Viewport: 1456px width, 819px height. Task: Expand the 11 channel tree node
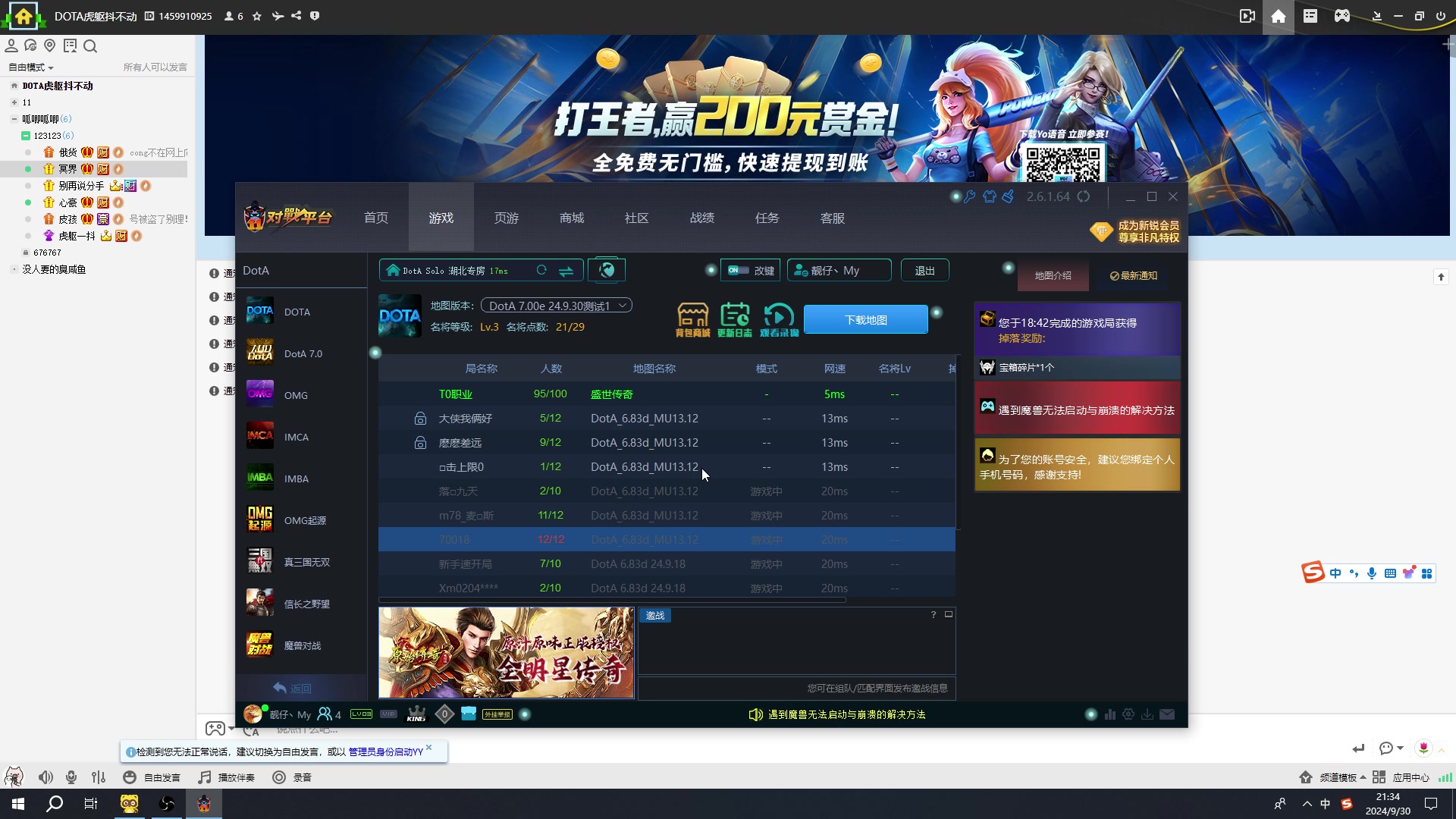(14, 102)
